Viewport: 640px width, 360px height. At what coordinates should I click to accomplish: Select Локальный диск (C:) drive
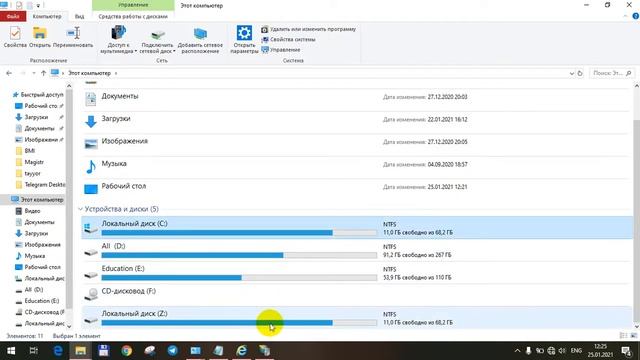point(357,228)
